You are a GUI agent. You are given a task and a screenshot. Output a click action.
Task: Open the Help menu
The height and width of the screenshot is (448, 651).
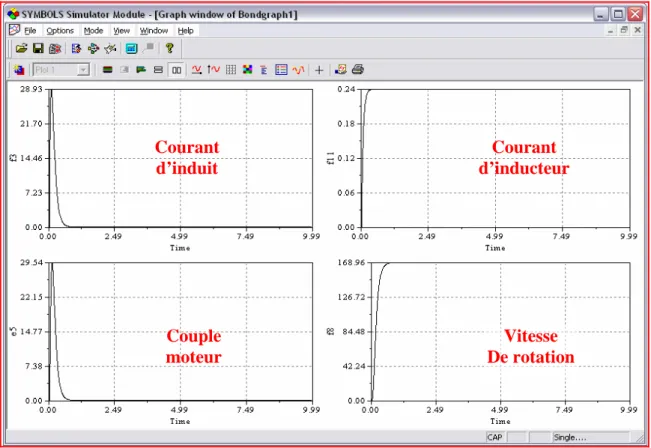186,31
